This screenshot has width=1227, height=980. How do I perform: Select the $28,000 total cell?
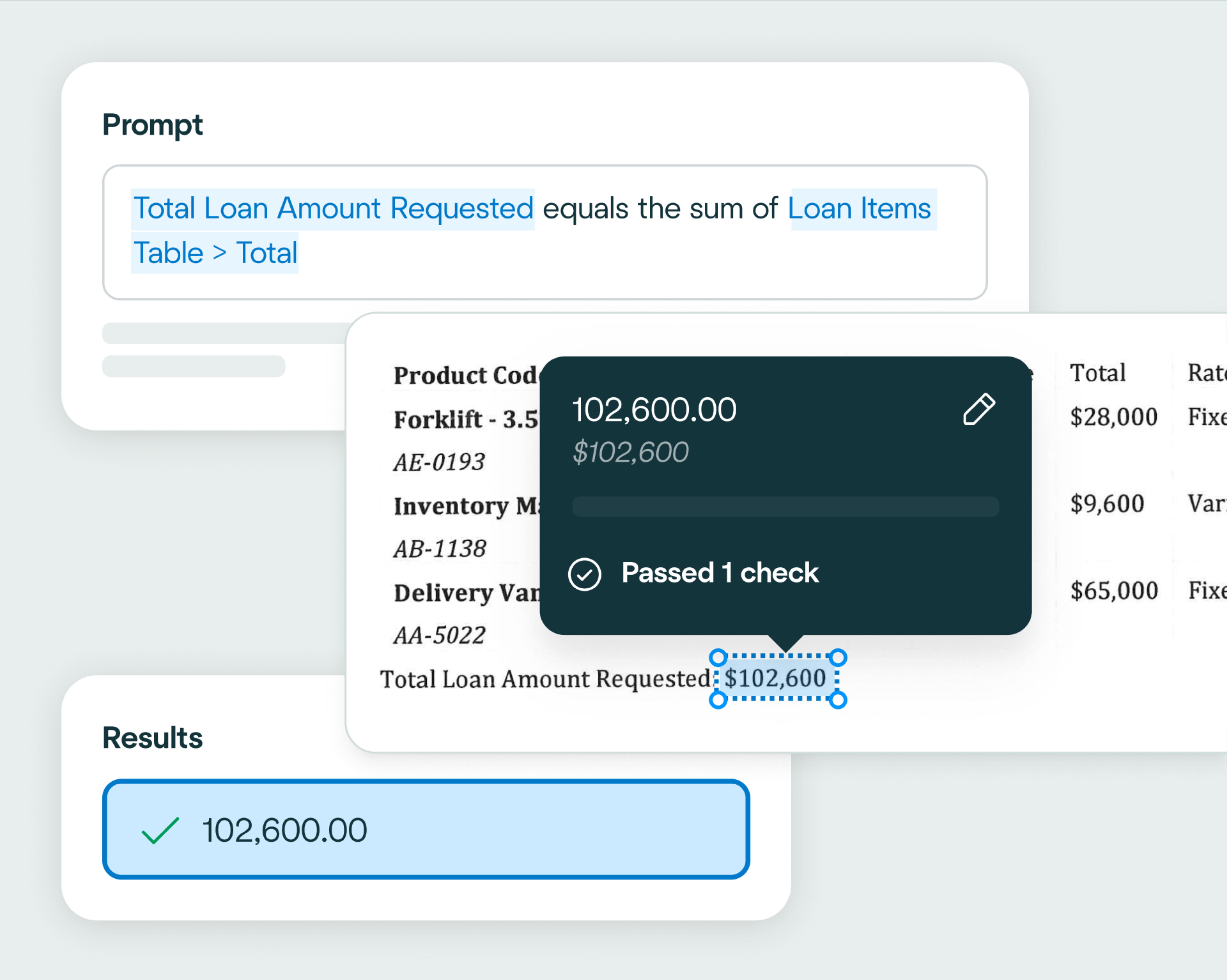[x=1113, y=417]
